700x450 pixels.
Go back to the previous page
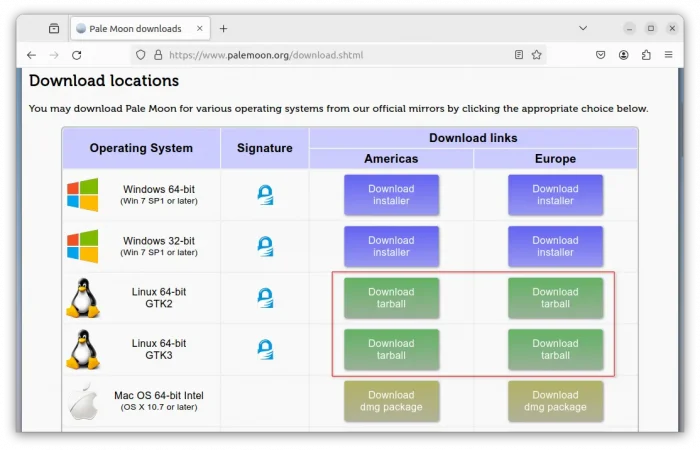pyautogui.click(x=31, y=55)
